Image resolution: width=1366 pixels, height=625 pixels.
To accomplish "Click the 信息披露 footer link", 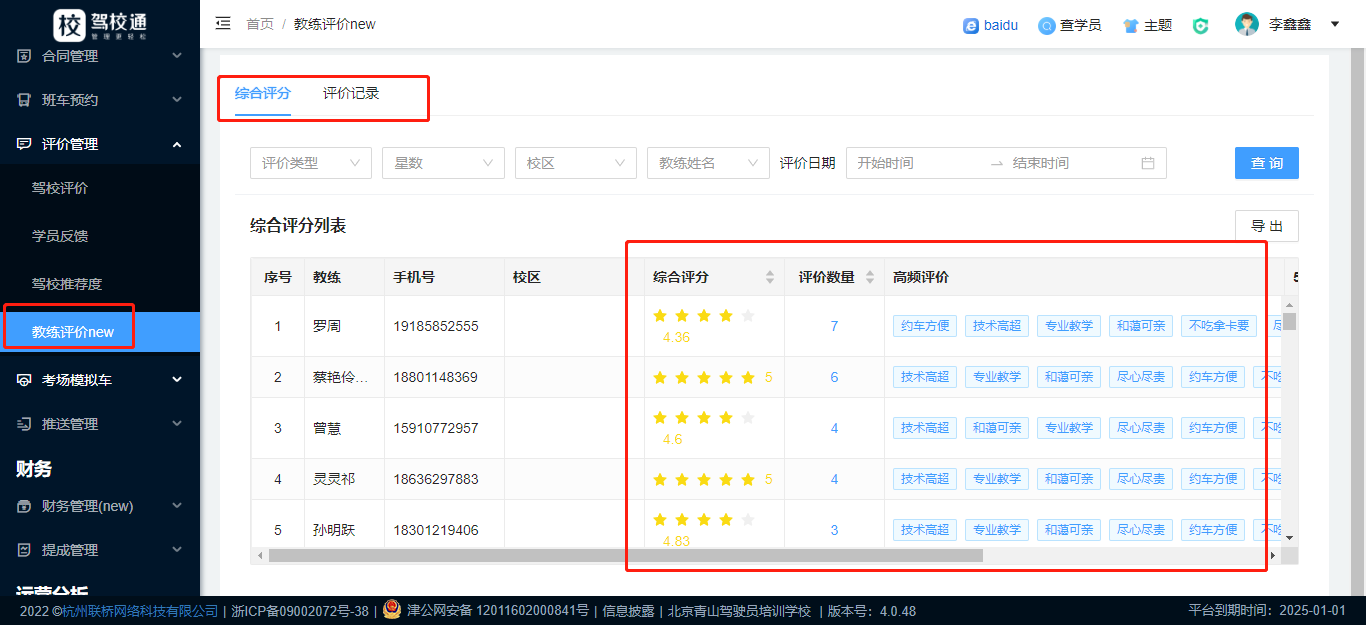I will [628, 611].
